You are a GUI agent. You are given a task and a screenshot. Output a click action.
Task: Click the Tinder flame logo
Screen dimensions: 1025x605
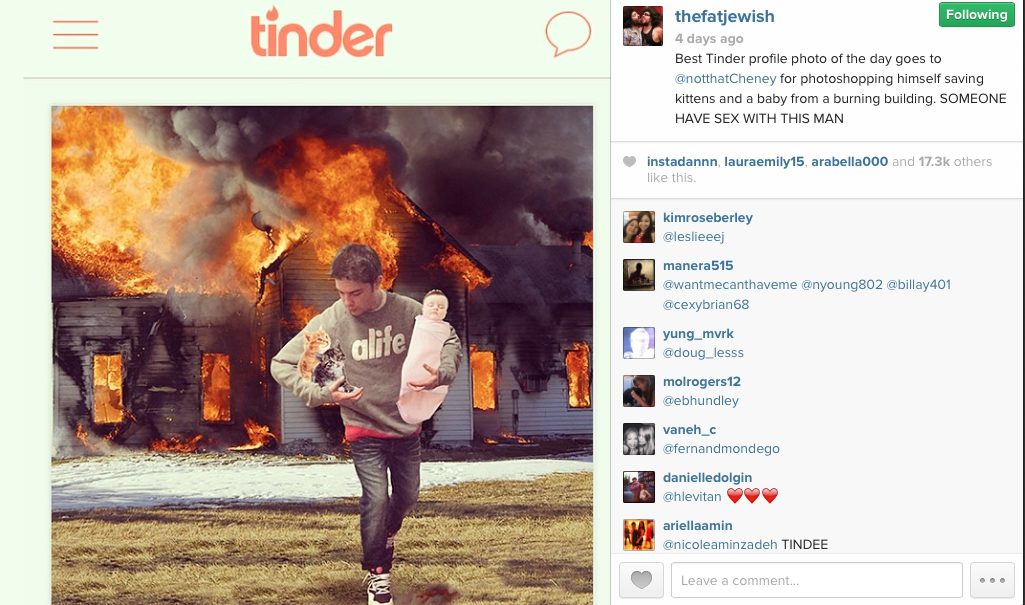[321, 32]
